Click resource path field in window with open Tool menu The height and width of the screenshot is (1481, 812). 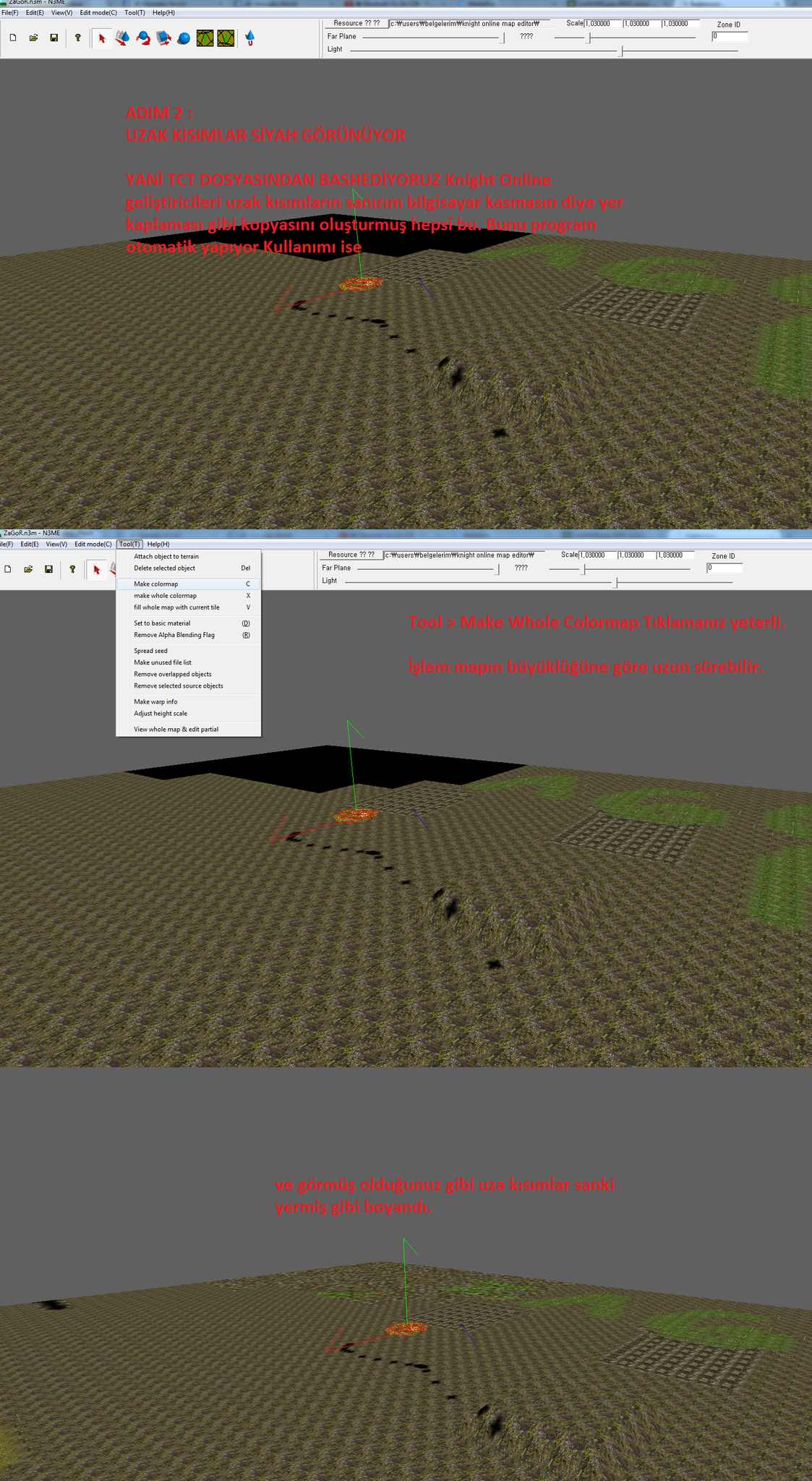tap(465, 555)
